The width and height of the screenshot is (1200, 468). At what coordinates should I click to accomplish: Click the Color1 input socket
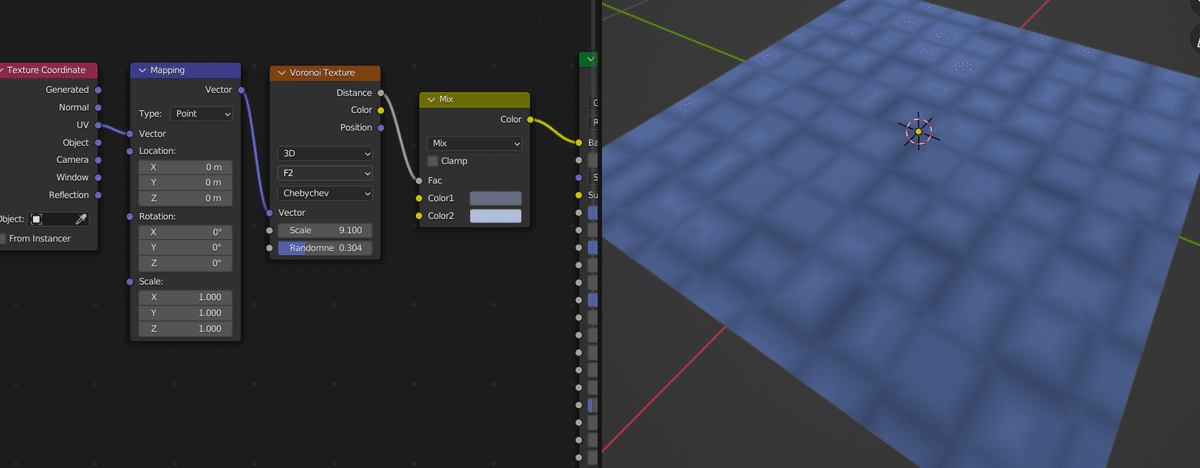point(419,198)
